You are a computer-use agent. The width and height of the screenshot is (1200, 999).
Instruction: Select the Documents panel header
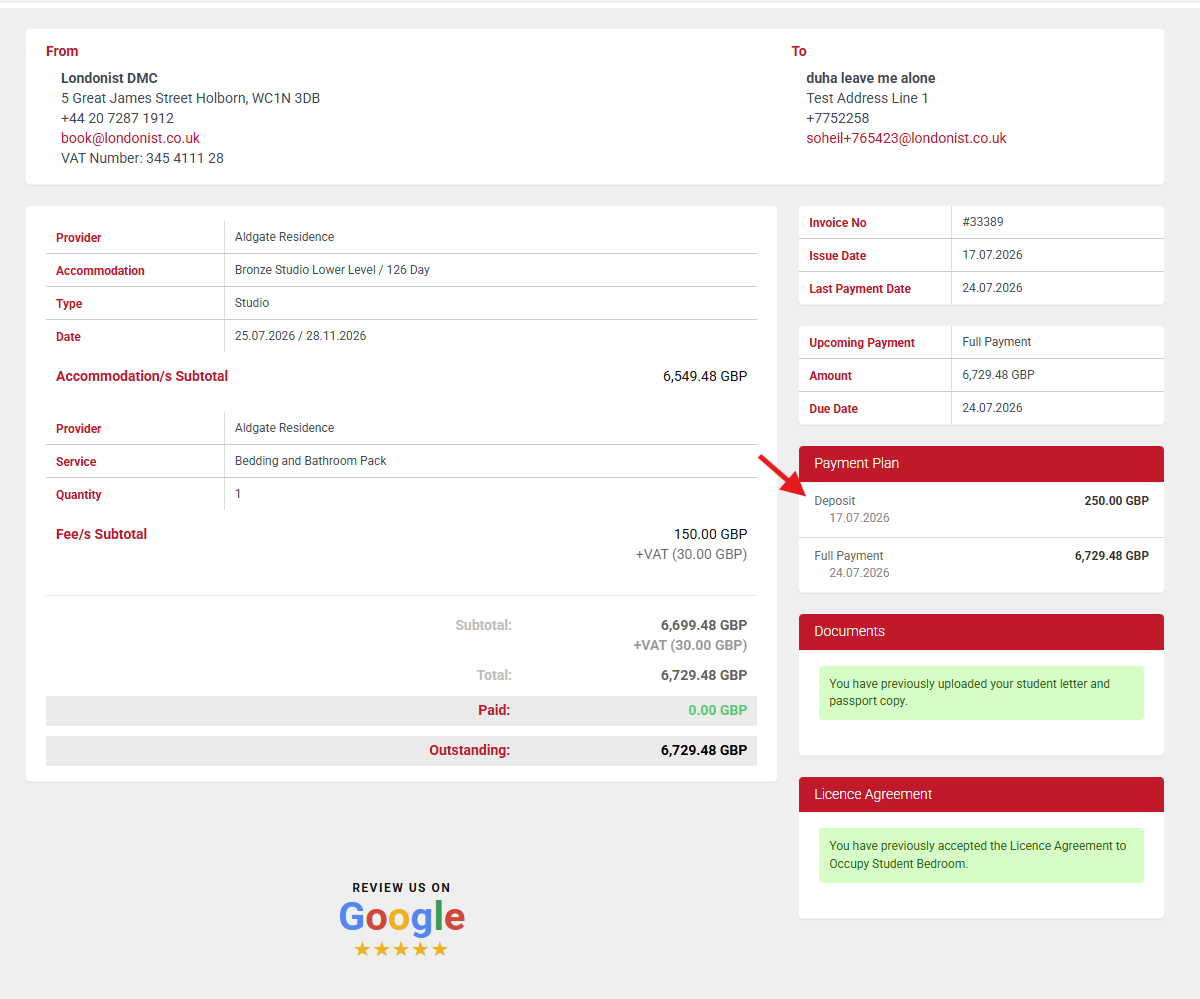[981, 632]
